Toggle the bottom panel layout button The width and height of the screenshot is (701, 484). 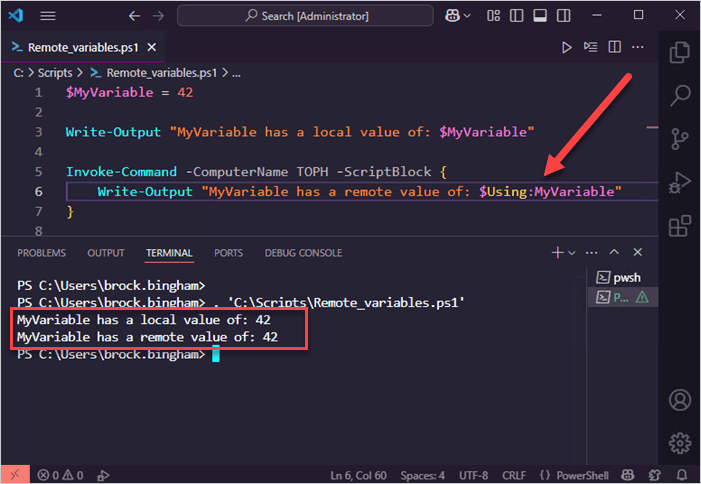click(x=540, y=16)
